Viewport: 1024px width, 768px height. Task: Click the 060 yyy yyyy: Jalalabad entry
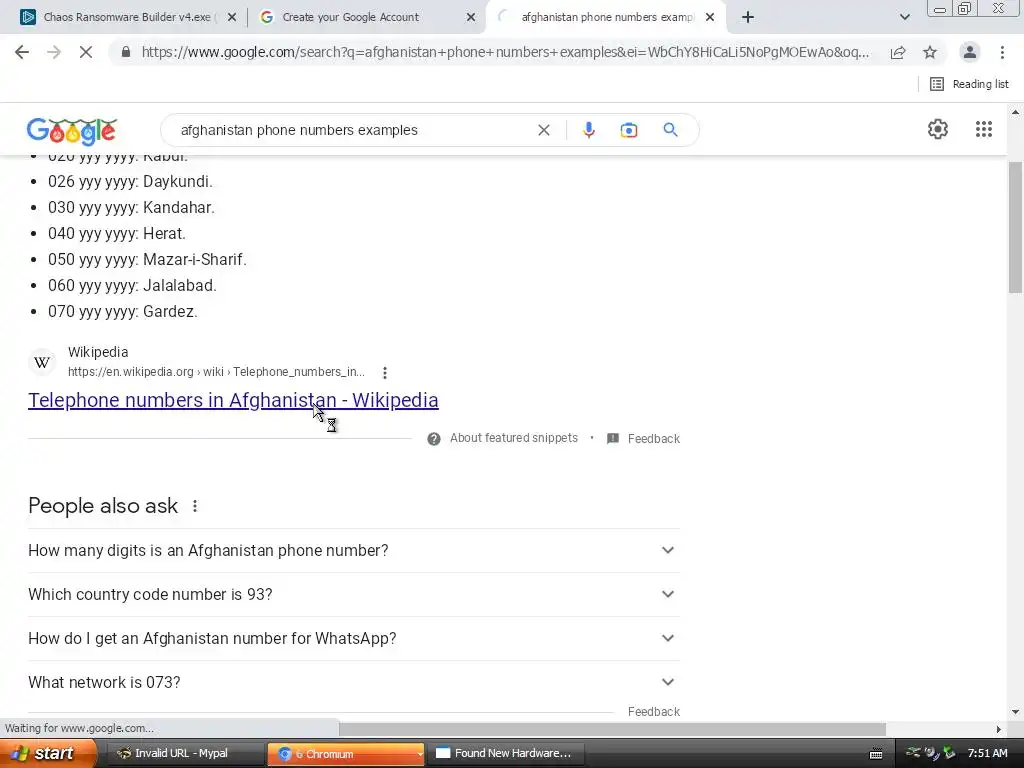(132, 285)
